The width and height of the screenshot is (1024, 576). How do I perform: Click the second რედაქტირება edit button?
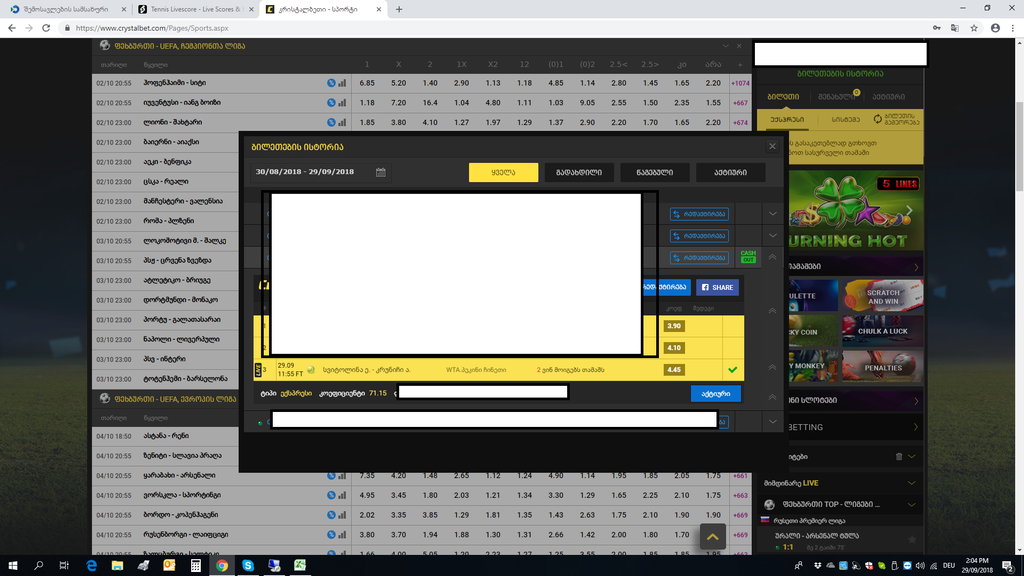click(699, 236)
